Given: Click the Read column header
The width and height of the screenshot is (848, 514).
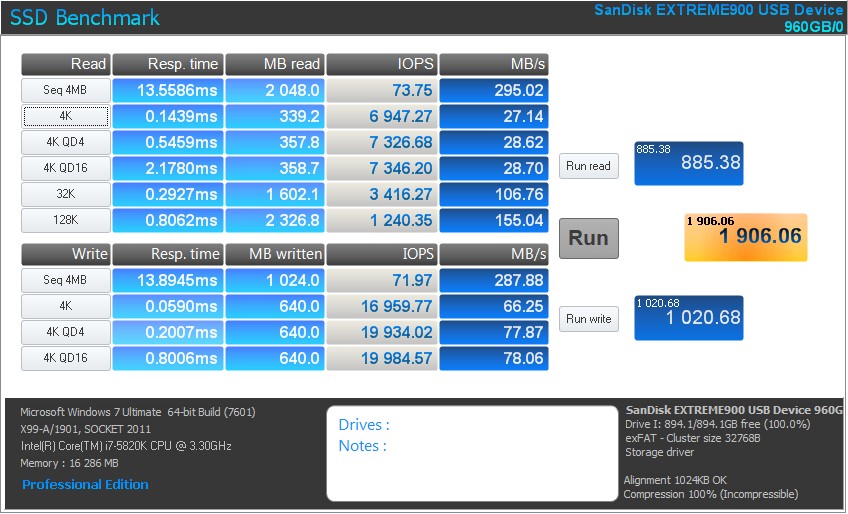Looking at the screenshot, I should coord(65,64).
